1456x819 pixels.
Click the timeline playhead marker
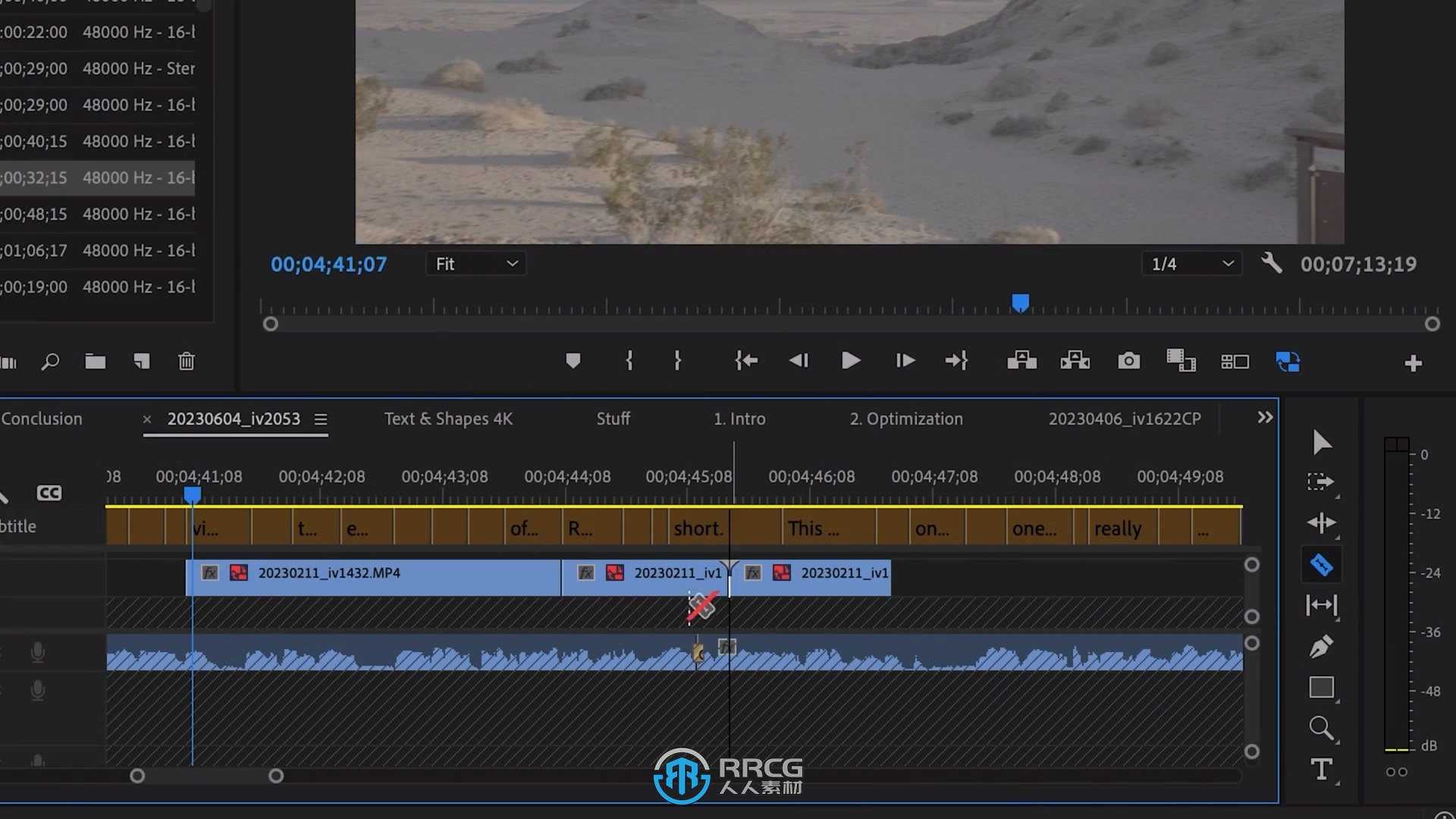tap(193, 494)
